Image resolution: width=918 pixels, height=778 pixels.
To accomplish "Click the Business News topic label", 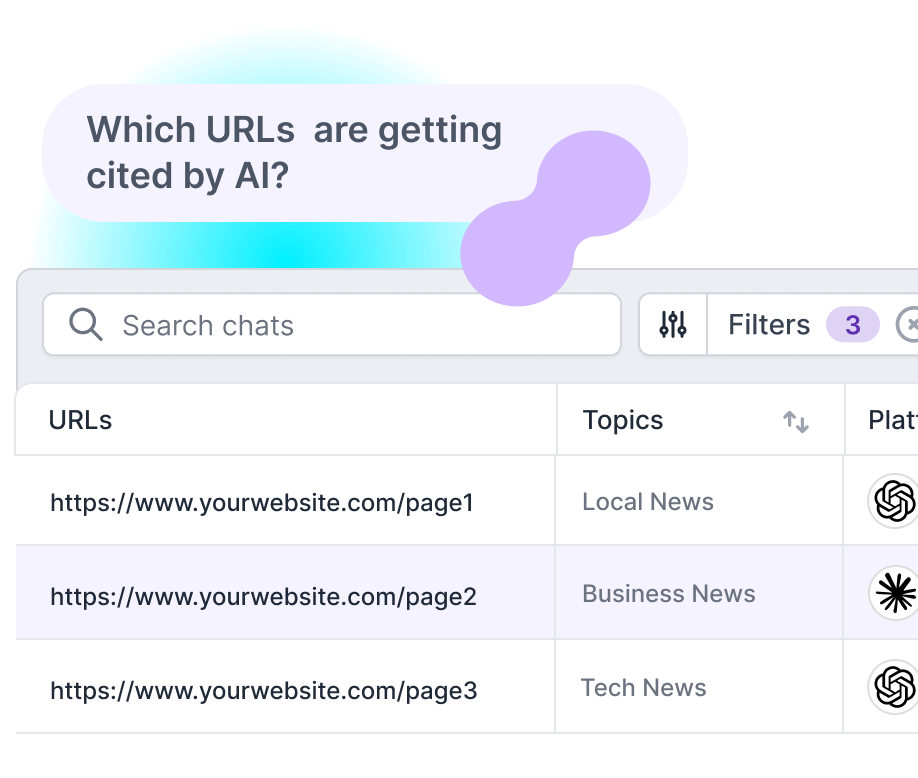I will (668, 594).
